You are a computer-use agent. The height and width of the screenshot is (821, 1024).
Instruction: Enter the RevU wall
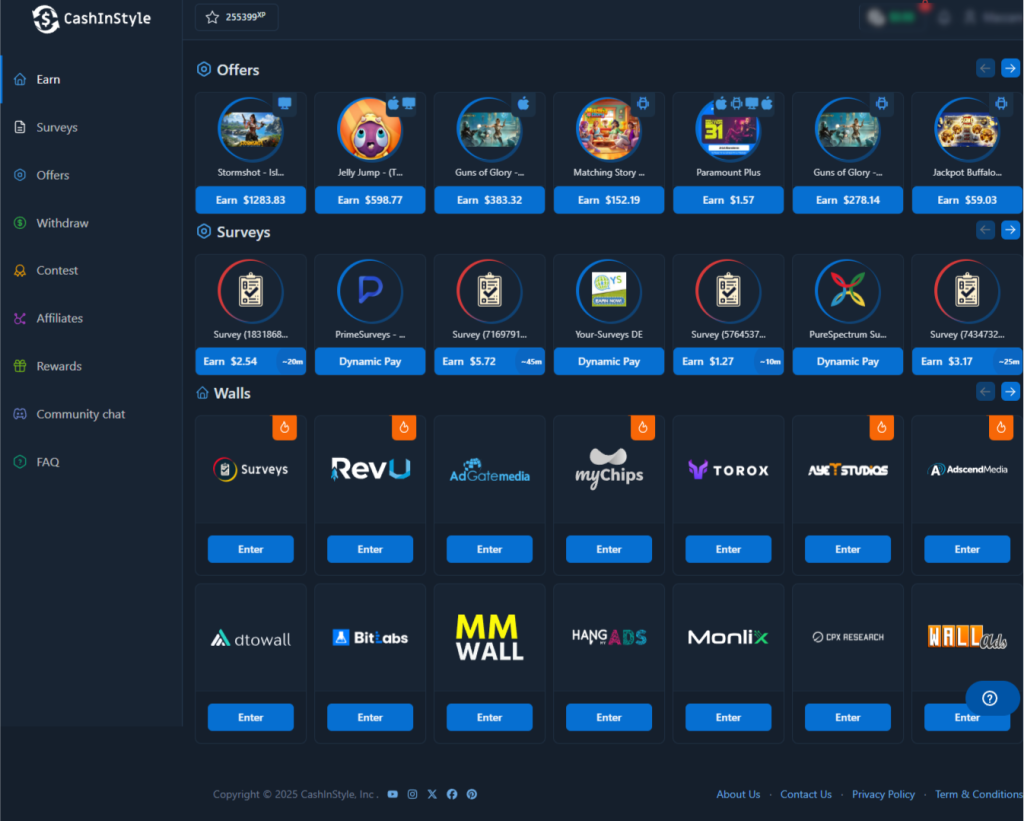click(x=370, y=549)
